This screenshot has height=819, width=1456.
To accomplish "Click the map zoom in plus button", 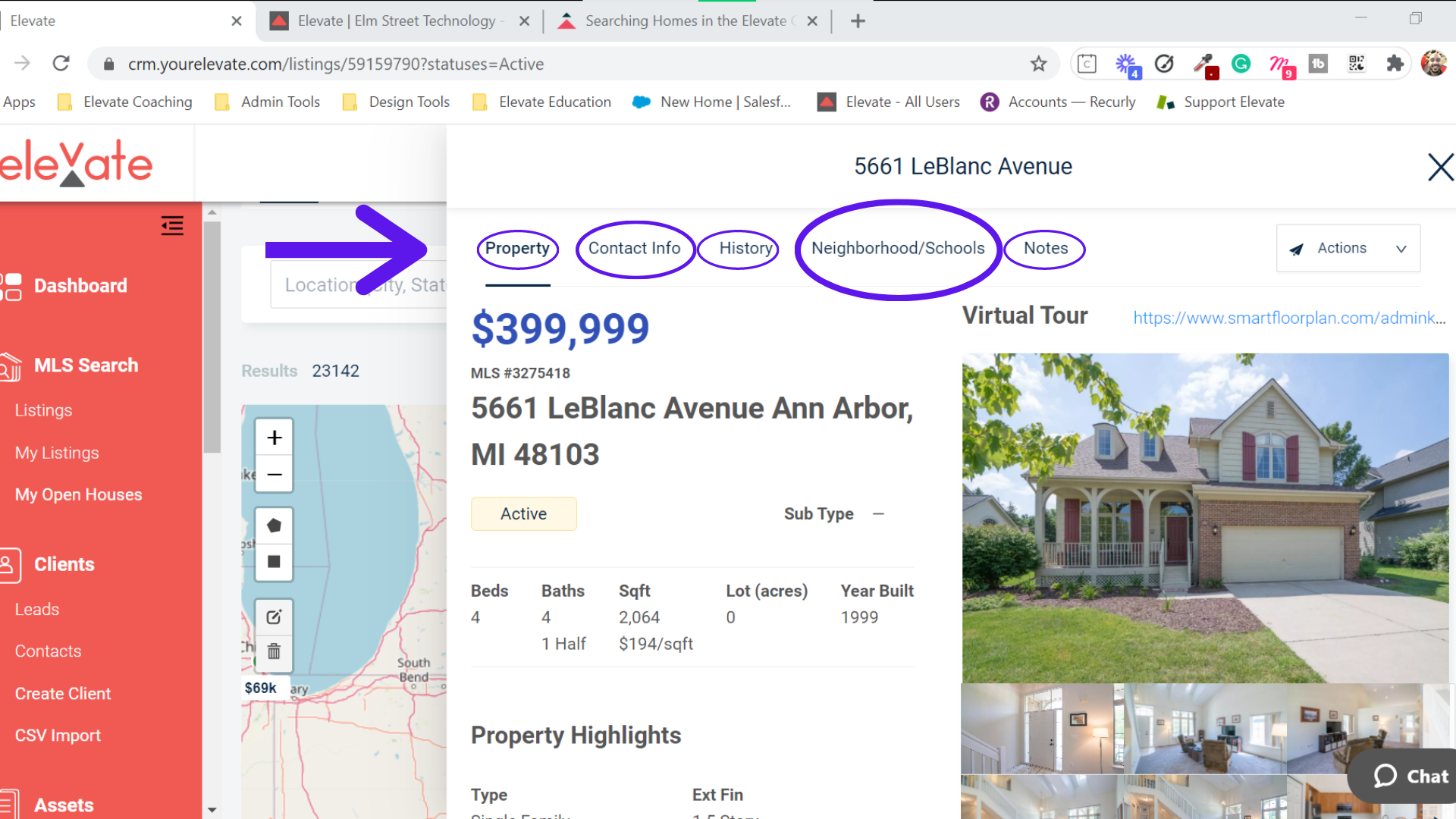I will point(275,438).
